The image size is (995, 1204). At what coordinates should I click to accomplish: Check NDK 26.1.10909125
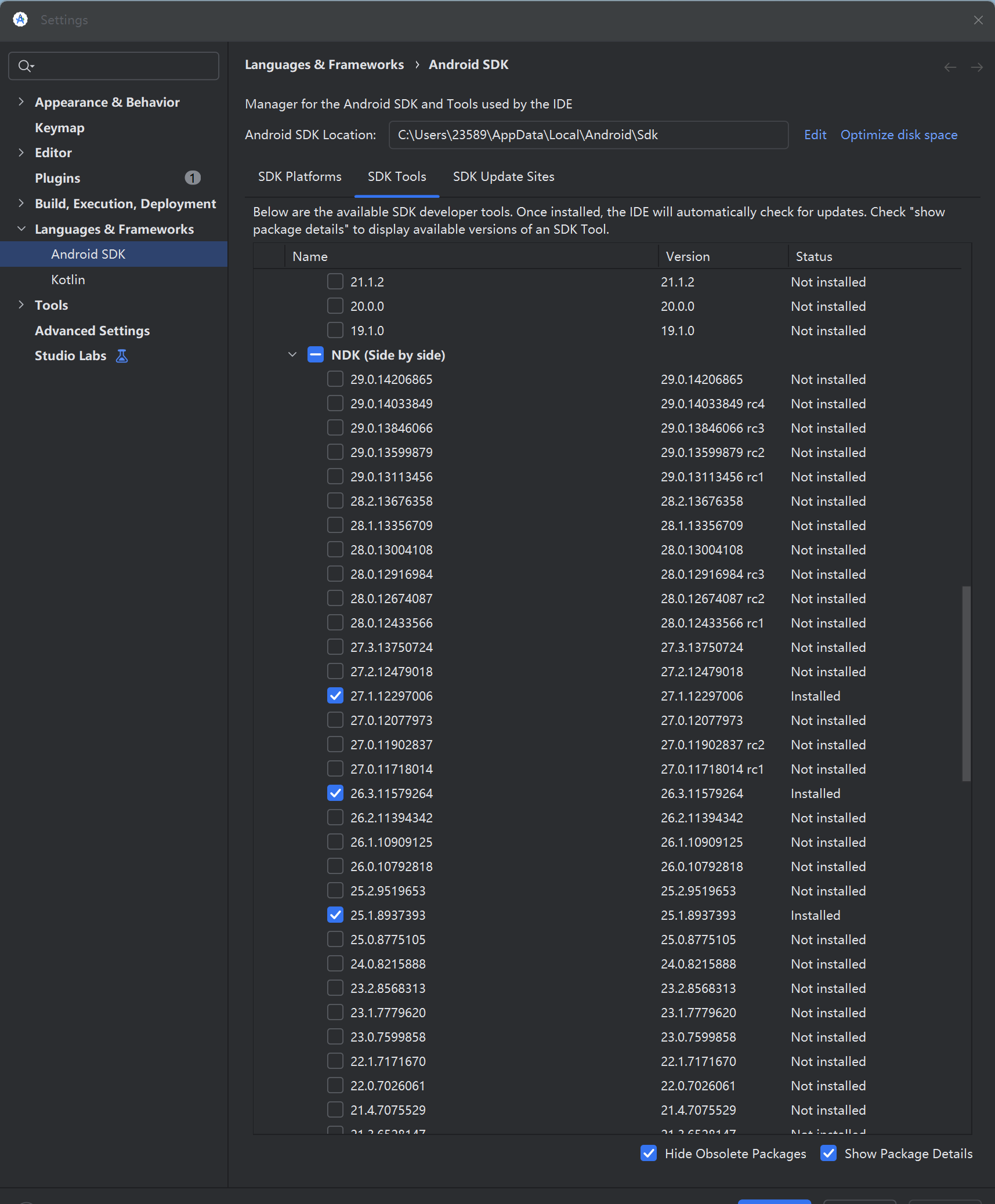click(x=335, y=842)
